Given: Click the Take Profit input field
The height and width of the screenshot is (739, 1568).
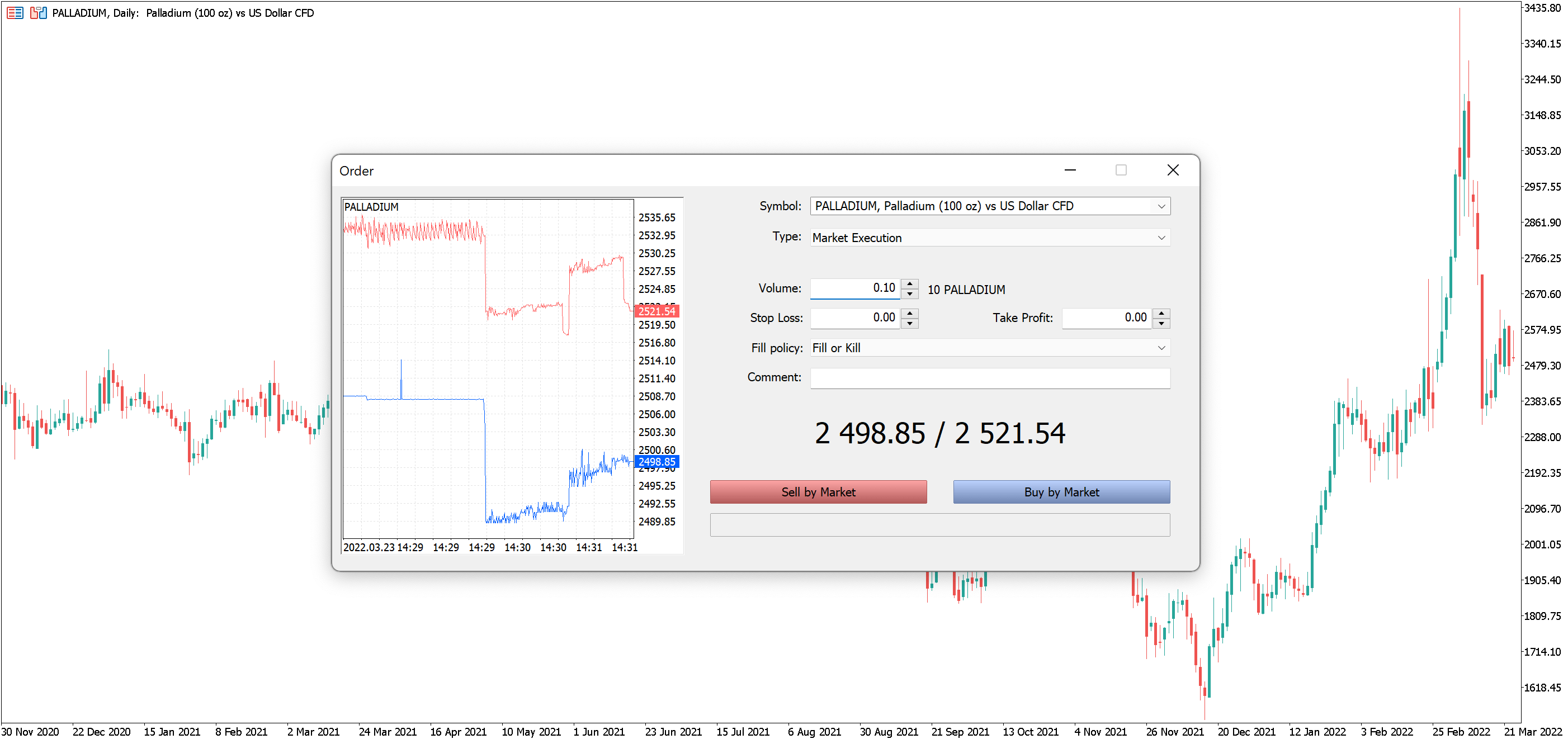Looking at the screenshot, I should click(1107, 318).
